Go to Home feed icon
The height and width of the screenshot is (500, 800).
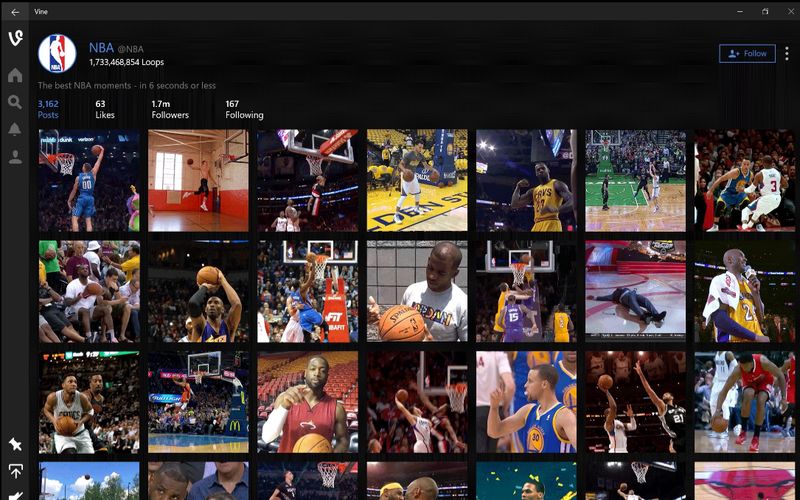(15, 75)
